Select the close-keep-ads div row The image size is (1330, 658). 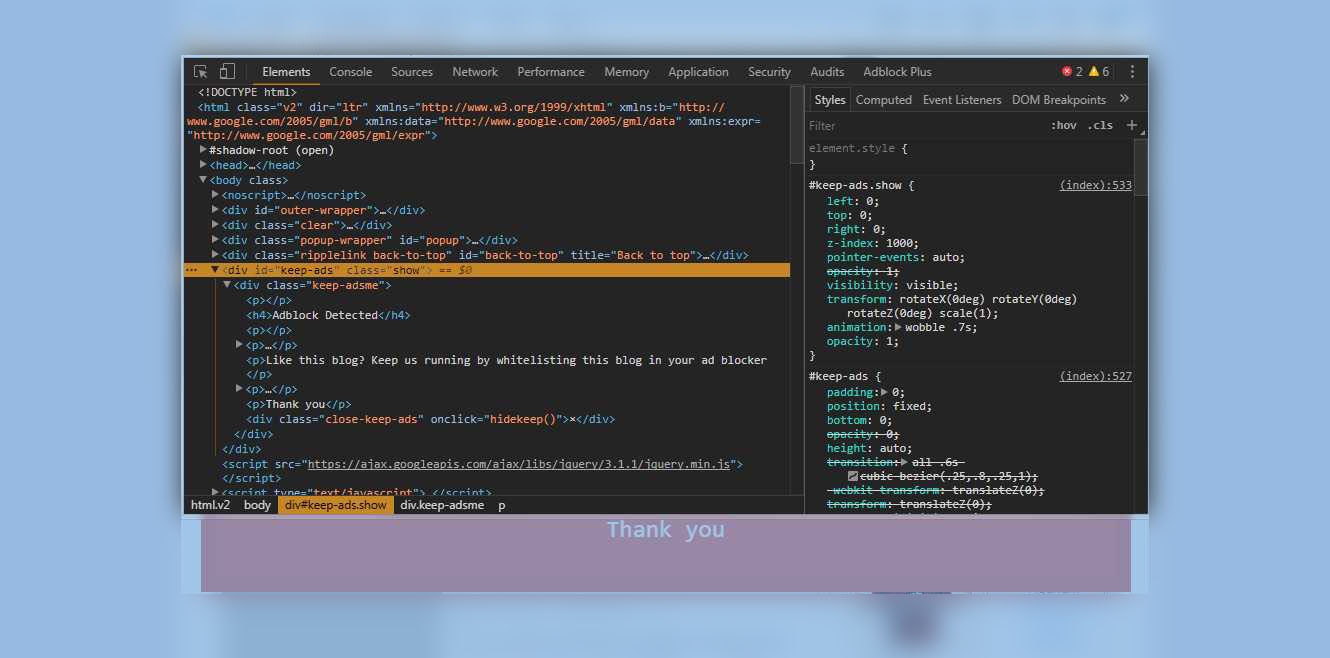pyautogui.click(x=430, y=419)
